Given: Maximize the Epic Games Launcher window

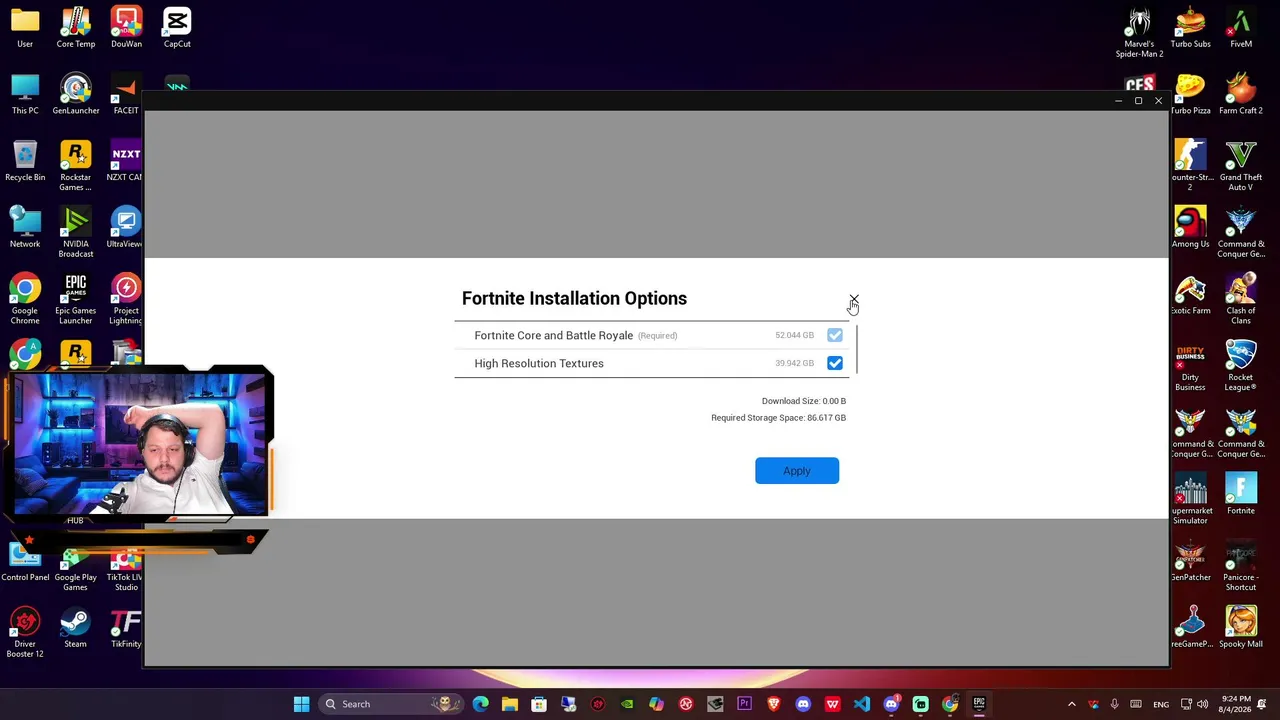Looking at the screenshot, I should point(1138,101).
